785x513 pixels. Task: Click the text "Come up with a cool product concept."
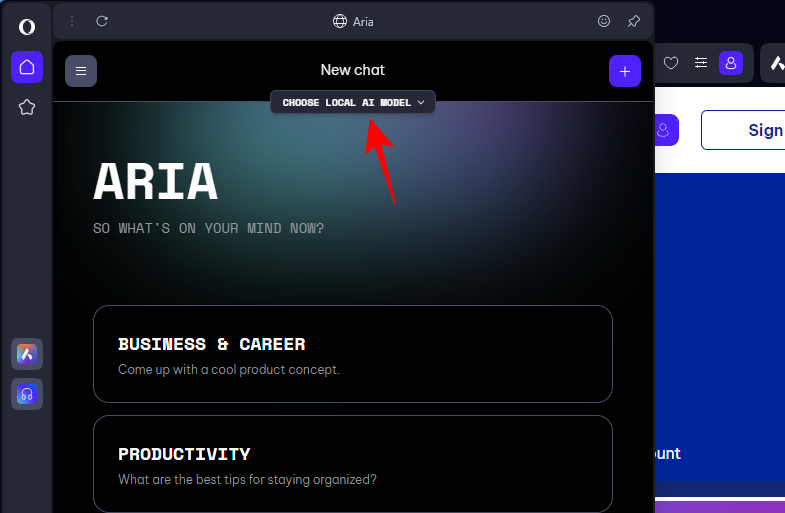point(229,370)
